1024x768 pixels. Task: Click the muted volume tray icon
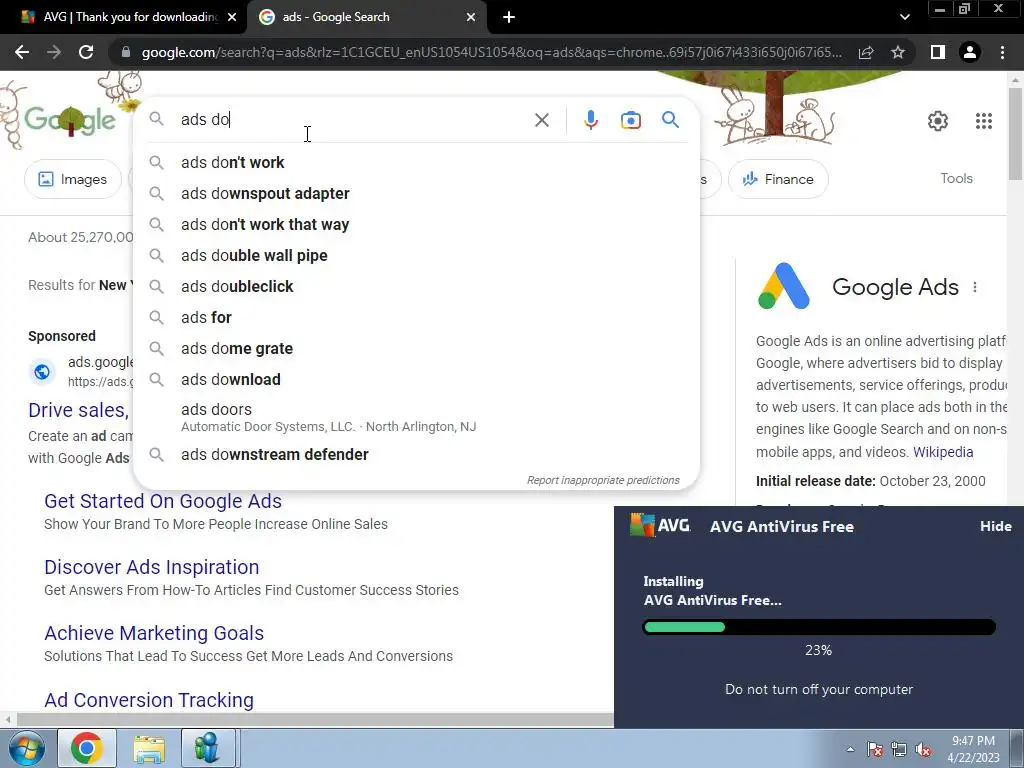pyautogui.click(x=923, y=749)
